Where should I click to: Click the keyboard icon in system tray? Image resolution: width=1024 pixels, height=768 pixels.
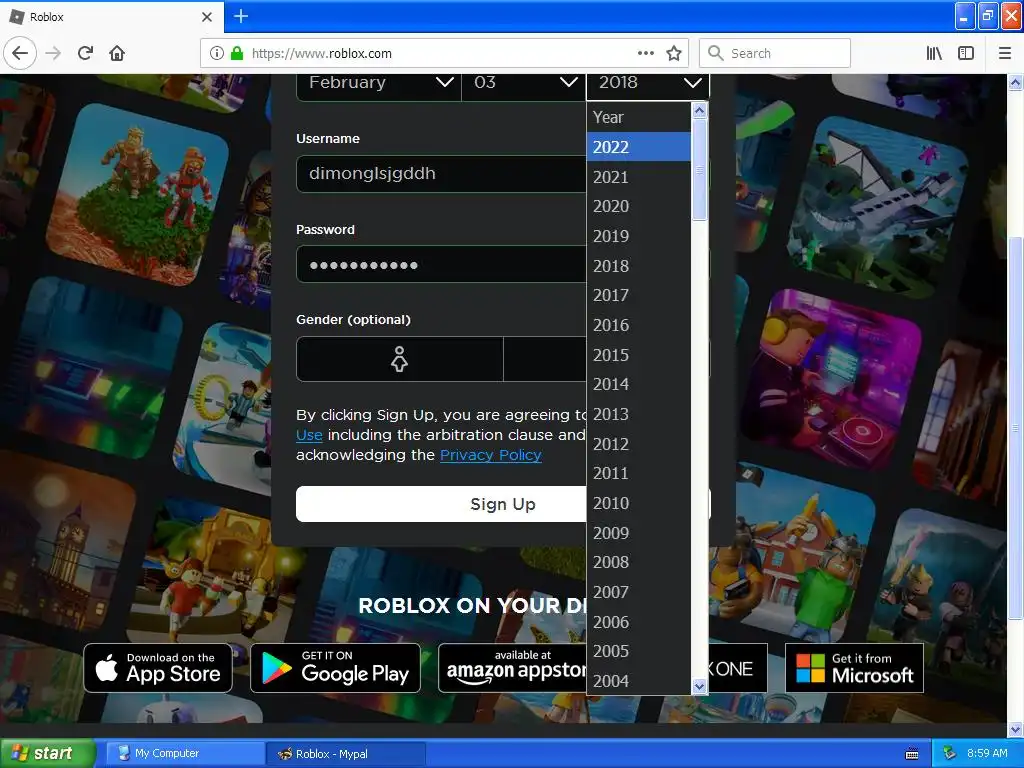[912, 754]
